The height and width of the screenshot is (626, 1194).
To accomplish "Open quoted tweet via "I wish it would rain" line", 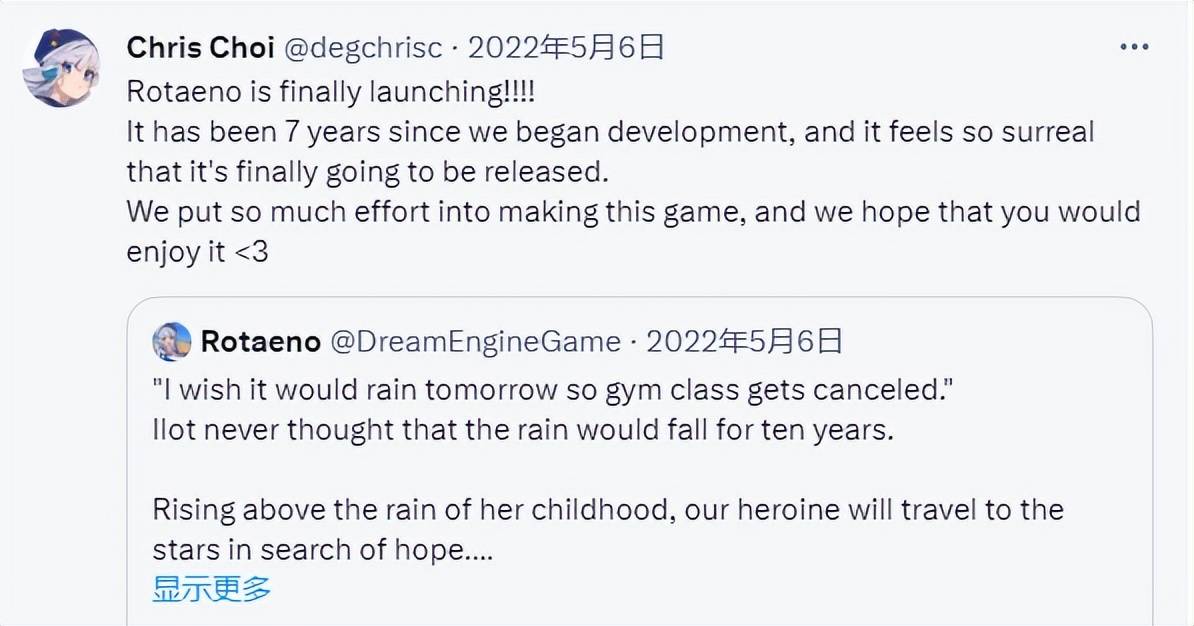I will coord(550,389).
